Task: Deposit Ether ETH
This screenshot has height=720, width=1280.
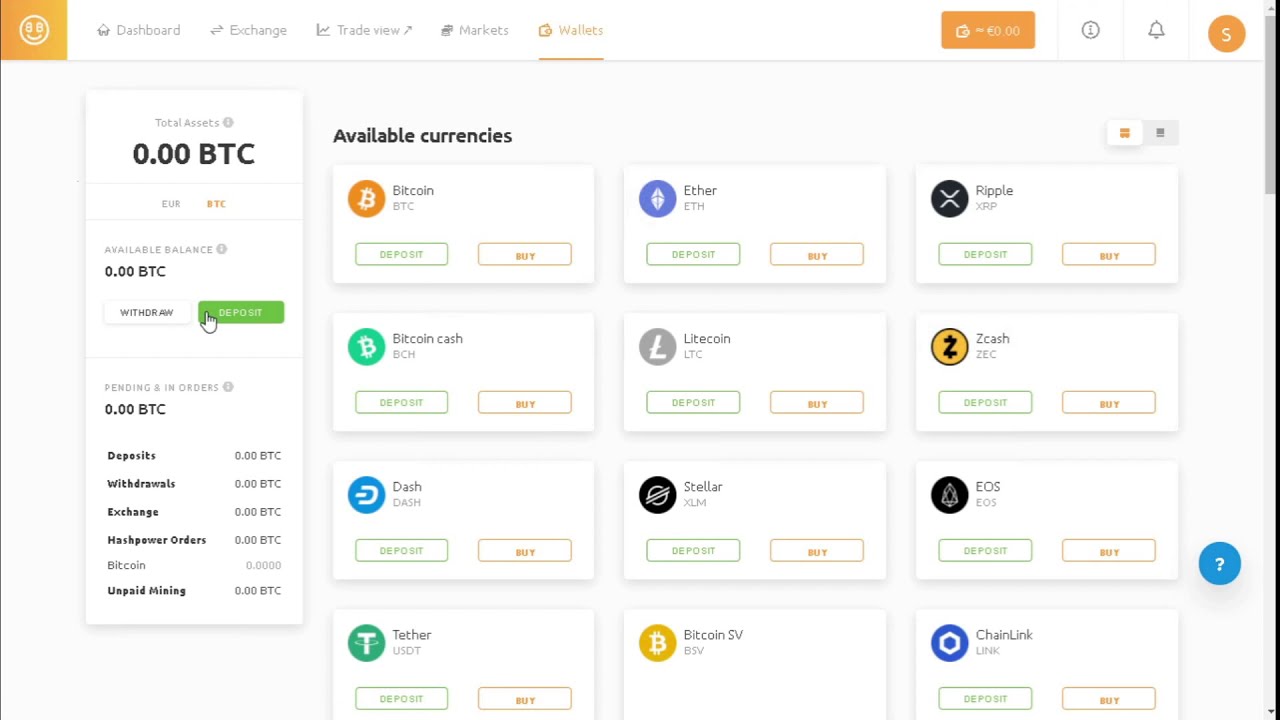Action: (693, 254)
